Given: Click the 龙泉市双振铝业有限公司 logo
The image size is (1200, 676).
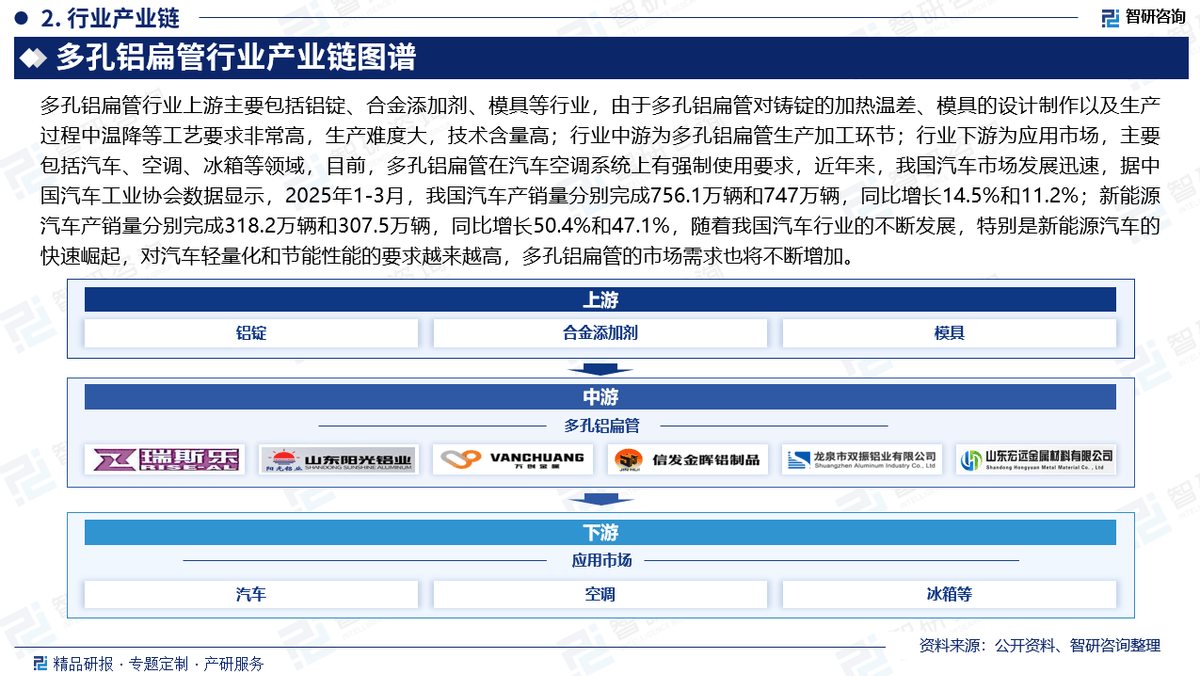Looking at the screenshot, I should [x=862, y=459].
